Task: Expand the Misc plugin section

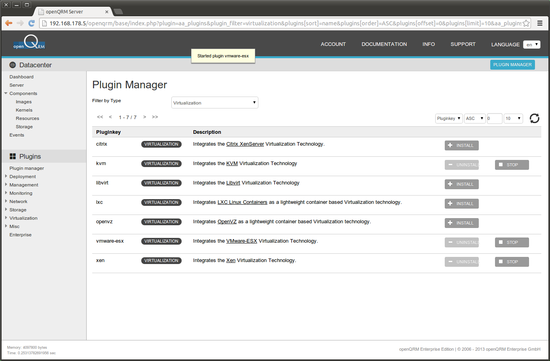Action: (x=6, y=226)
